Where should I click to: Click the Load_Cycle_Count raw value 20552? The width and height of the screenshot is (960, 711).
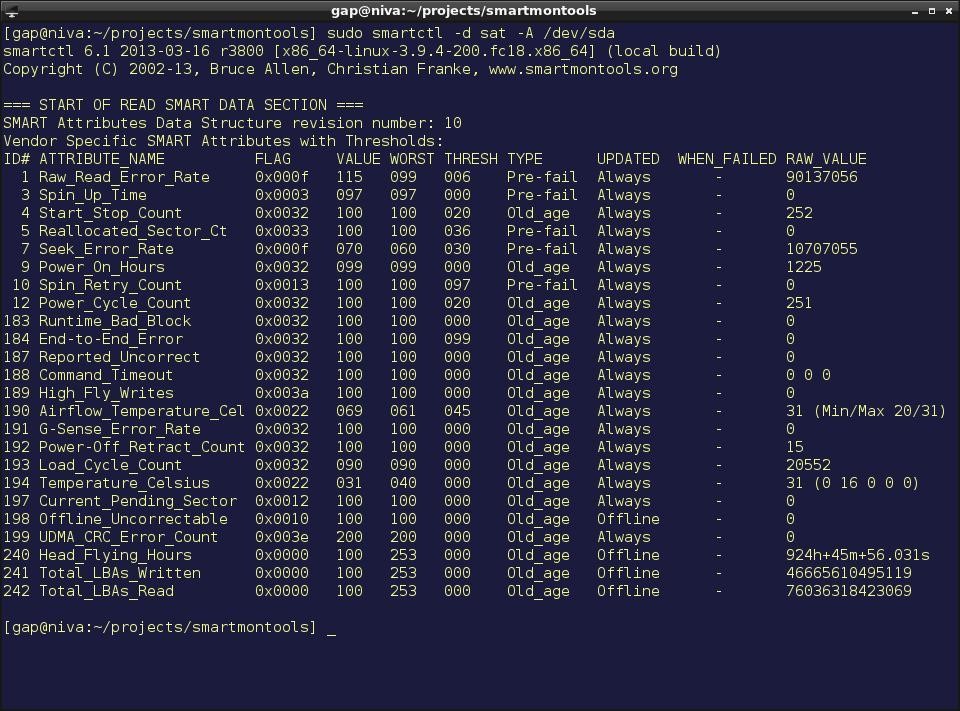pyautogui.click(x=808, y=465)
